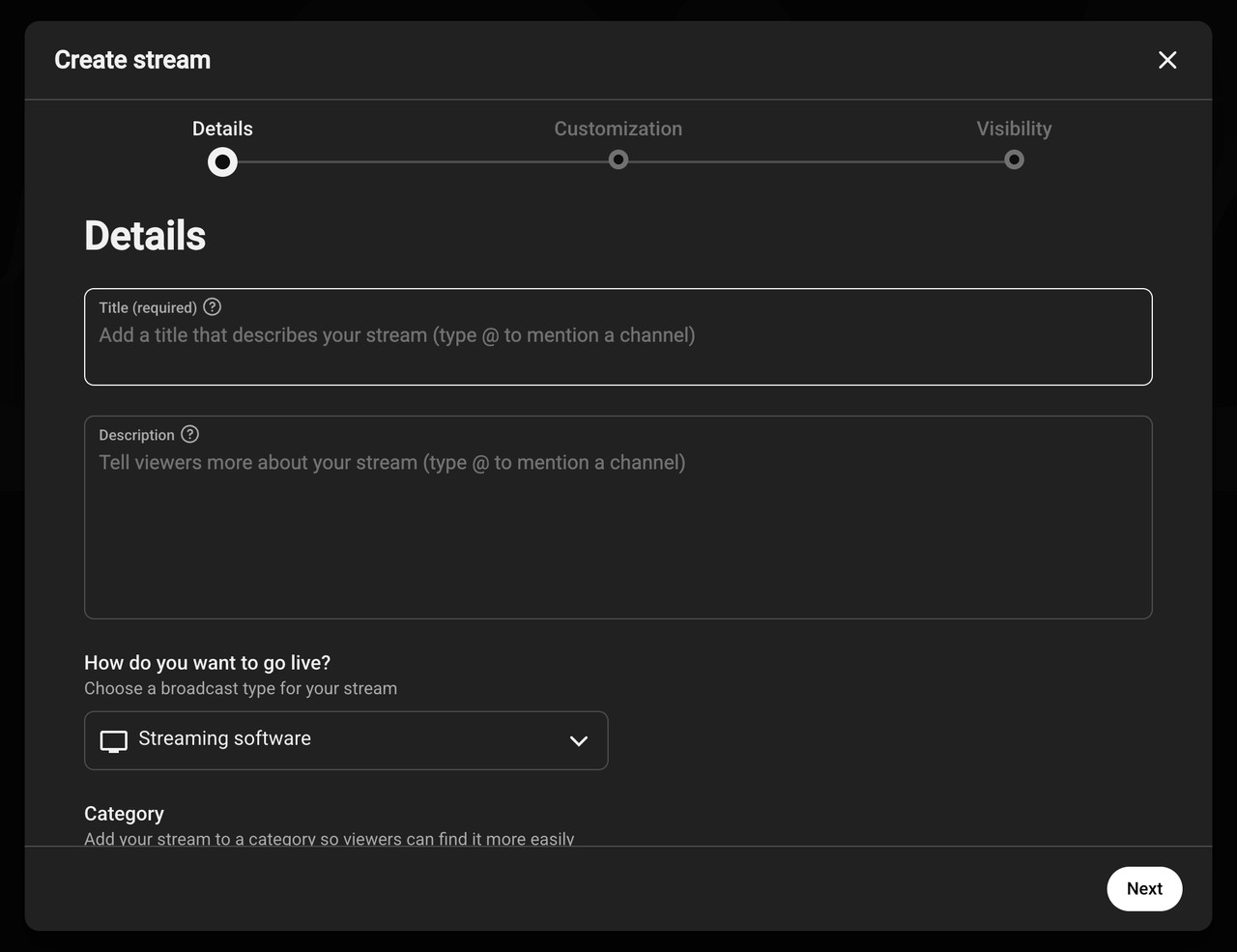The width and height of the screenshot is (1237, 952).
Task: Click the monitor icon beside Streaming software
Action: pos(114,741)
